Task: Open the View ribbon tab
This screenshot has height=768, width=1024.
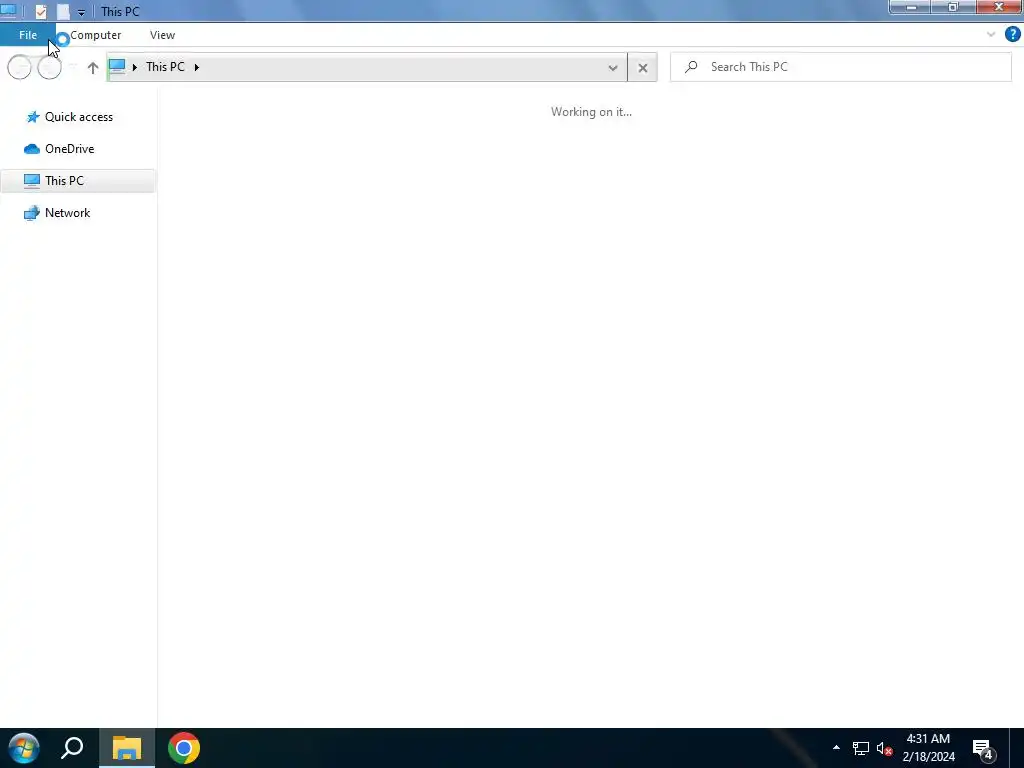Action: pyautogui.click(x=162, y=35)
